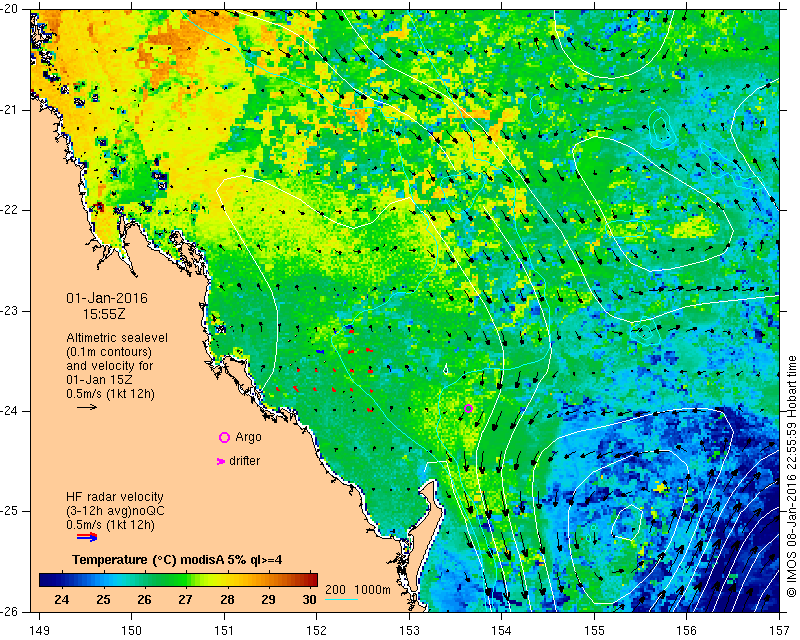Click the dark blue 24°C color bar segment
800x640 pixels.
tap(61, 579)
